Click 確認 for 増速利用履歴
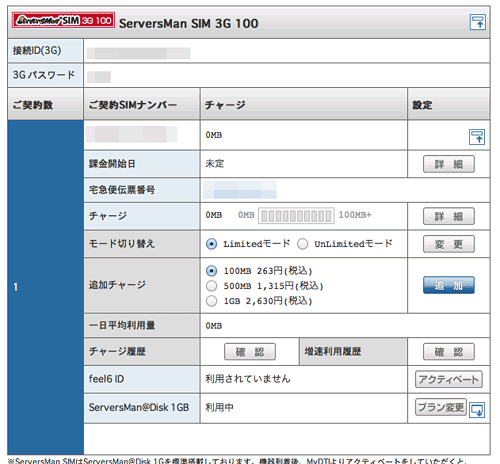Viewport: 500px width, 464px height. tap(449, 352)
